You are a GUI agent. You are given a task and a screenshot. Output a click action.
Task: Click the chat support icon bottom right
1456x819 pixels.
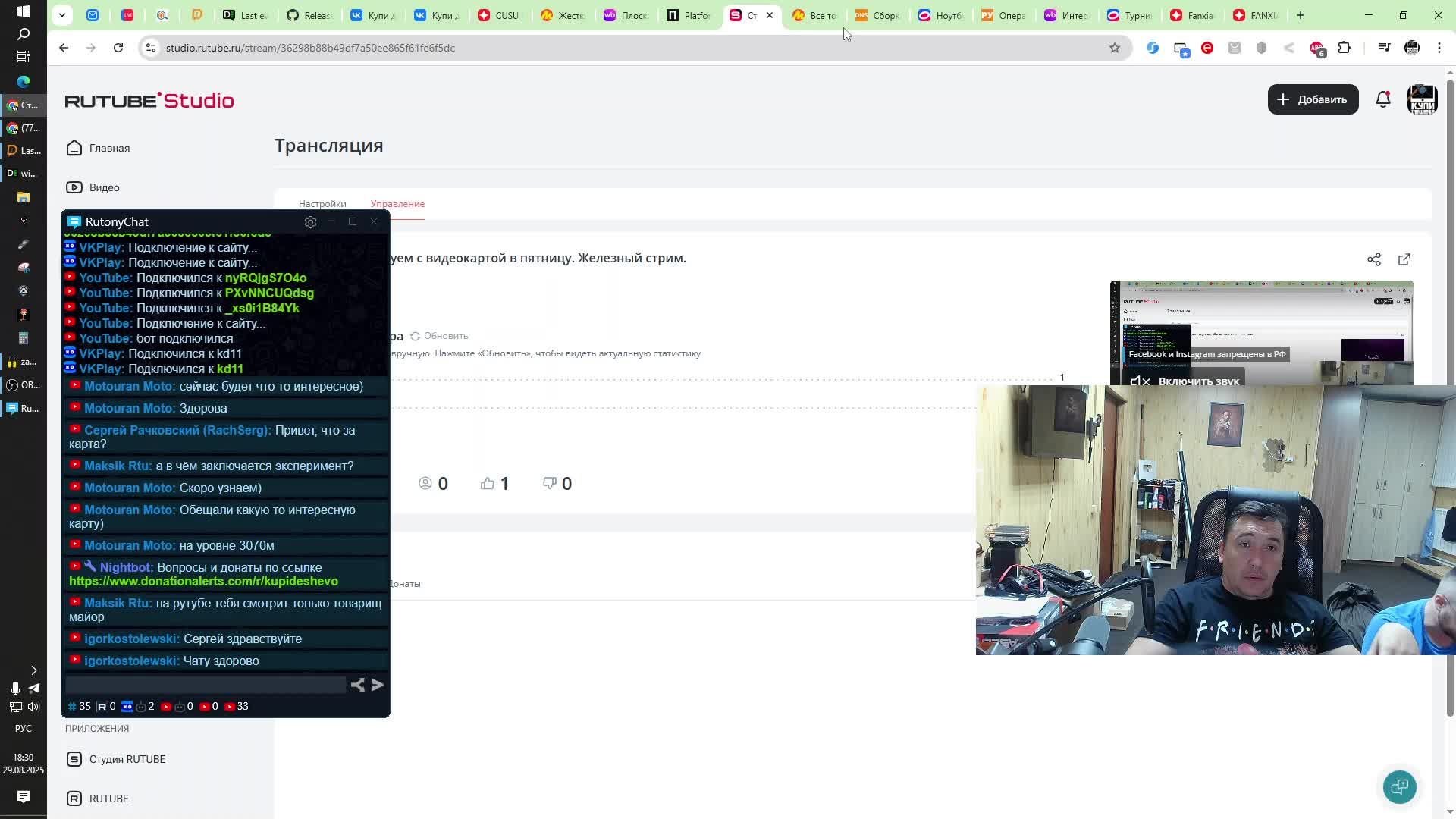pos(1399,786)
